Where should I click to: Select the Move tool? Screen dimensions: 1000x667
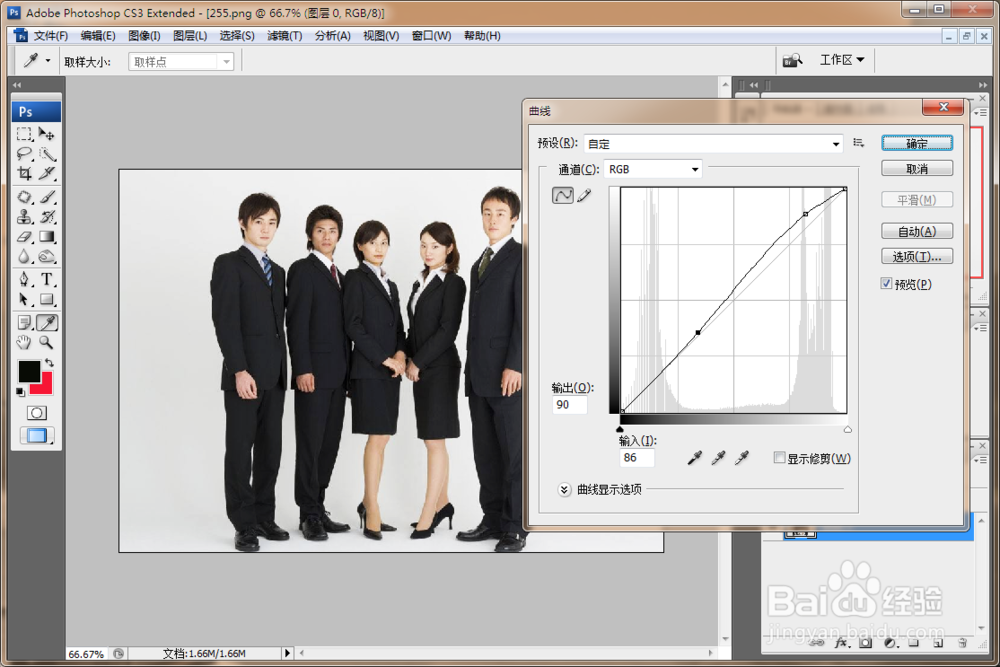click(47, 134)
